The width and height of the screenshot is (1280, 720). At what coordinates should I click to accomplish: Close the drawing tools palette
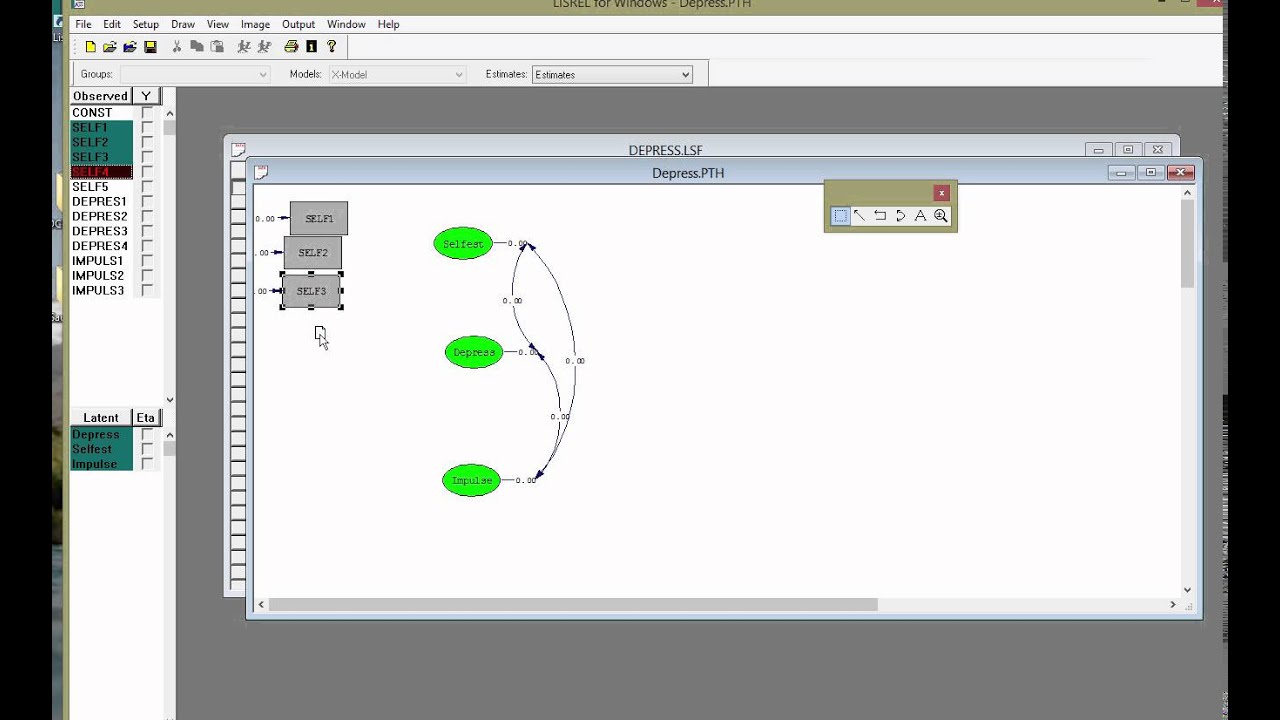point(941,193)
